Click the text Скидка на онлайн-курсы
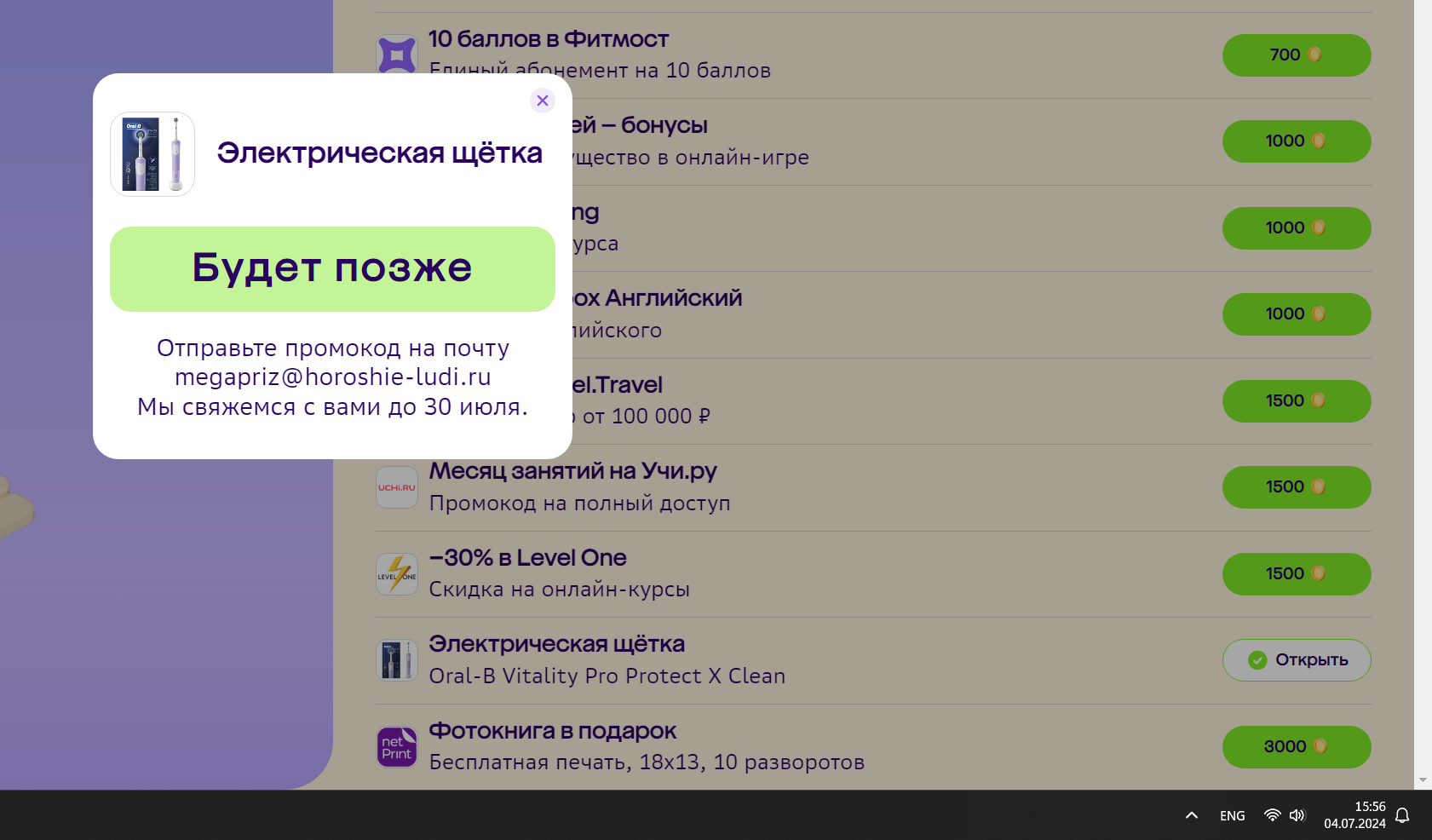This screenshot has width=1432, height=840. pyautogui.click(x=559, y=590)
